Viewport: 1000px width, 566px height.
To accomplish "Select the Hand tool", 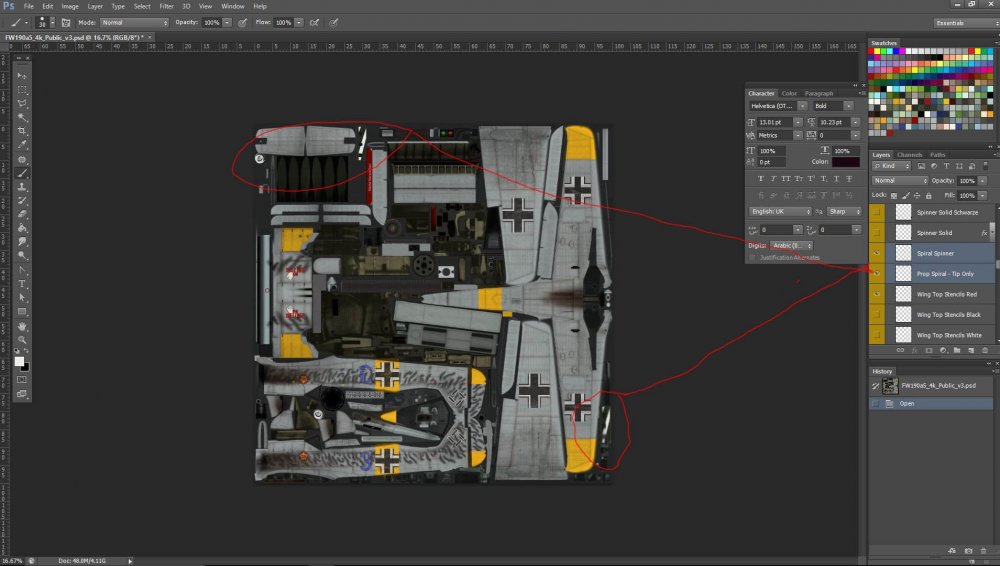I will click(22, 326).
